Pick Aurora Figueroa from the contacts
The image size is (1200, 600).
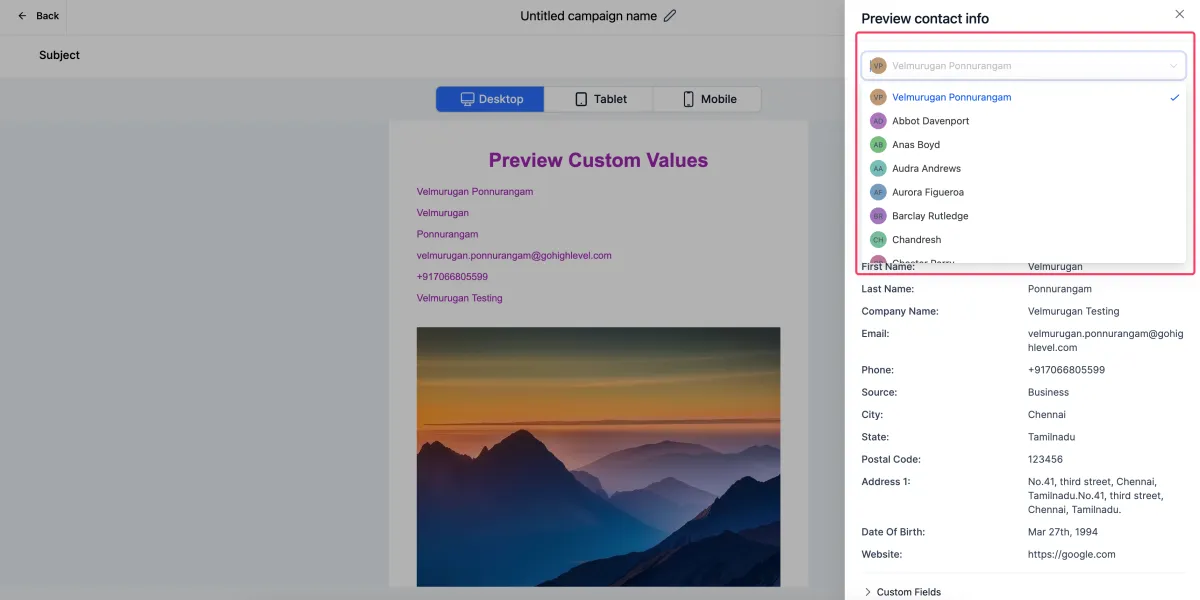[x=928, y=192]
